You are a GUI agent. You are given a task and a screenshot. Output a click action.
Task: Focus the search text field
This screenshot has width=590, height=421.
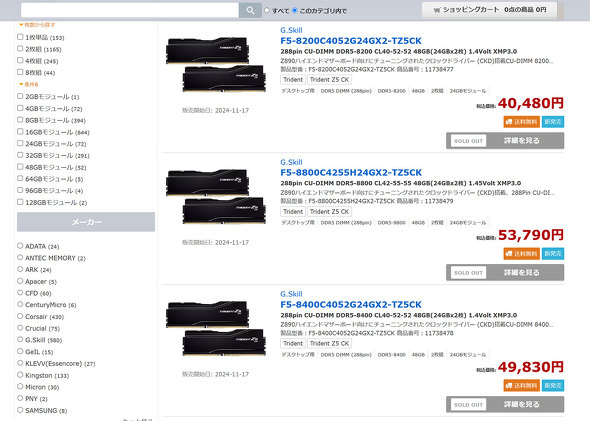click(x=130, y=10)
